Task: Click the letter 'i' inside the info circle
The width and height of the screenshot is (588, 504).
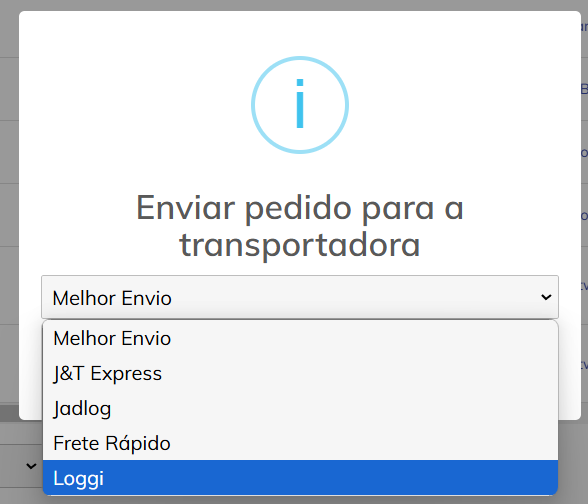Action: tap(300, 104)
